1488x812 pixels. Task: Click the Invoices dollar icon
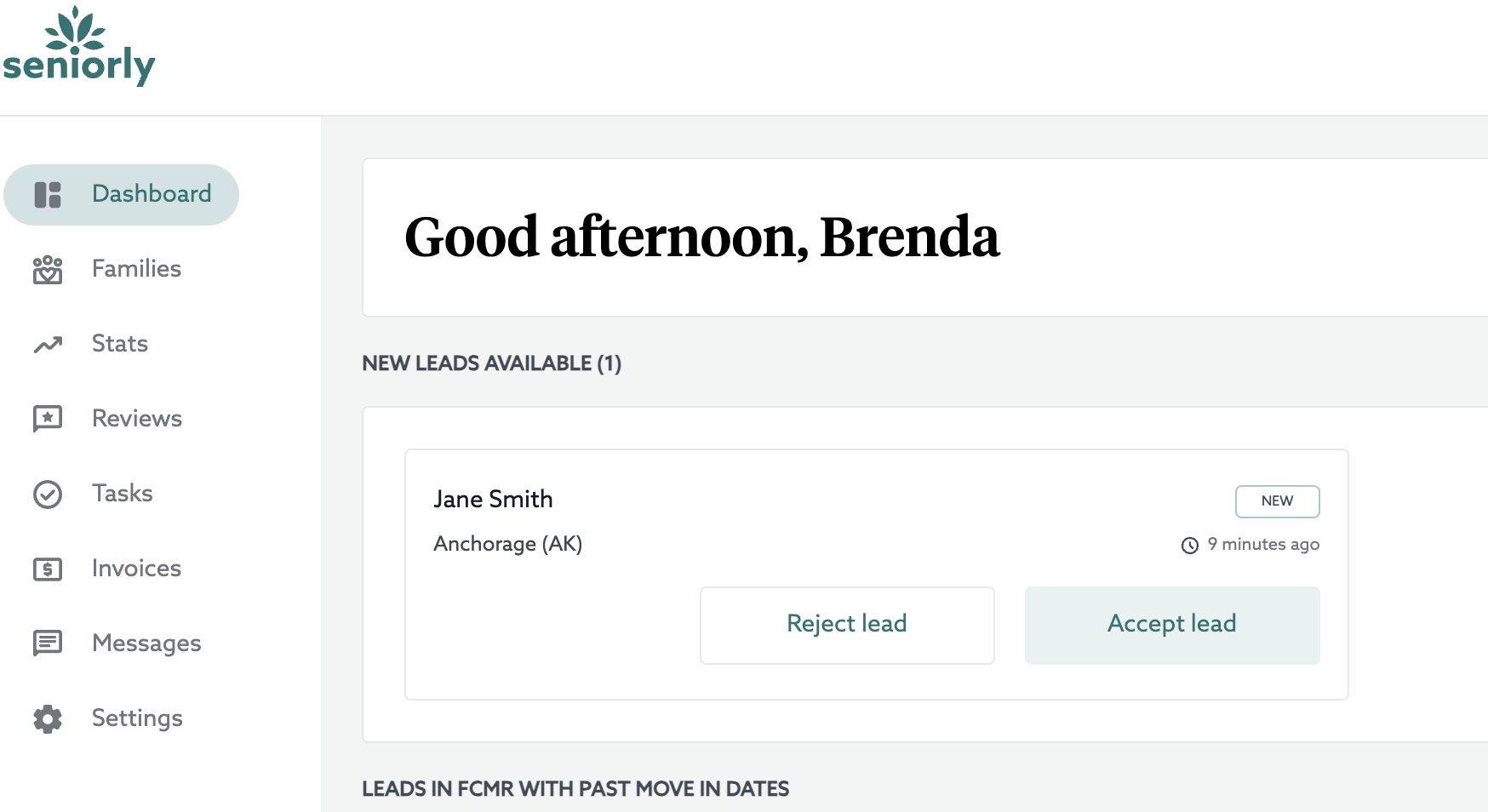48,569
